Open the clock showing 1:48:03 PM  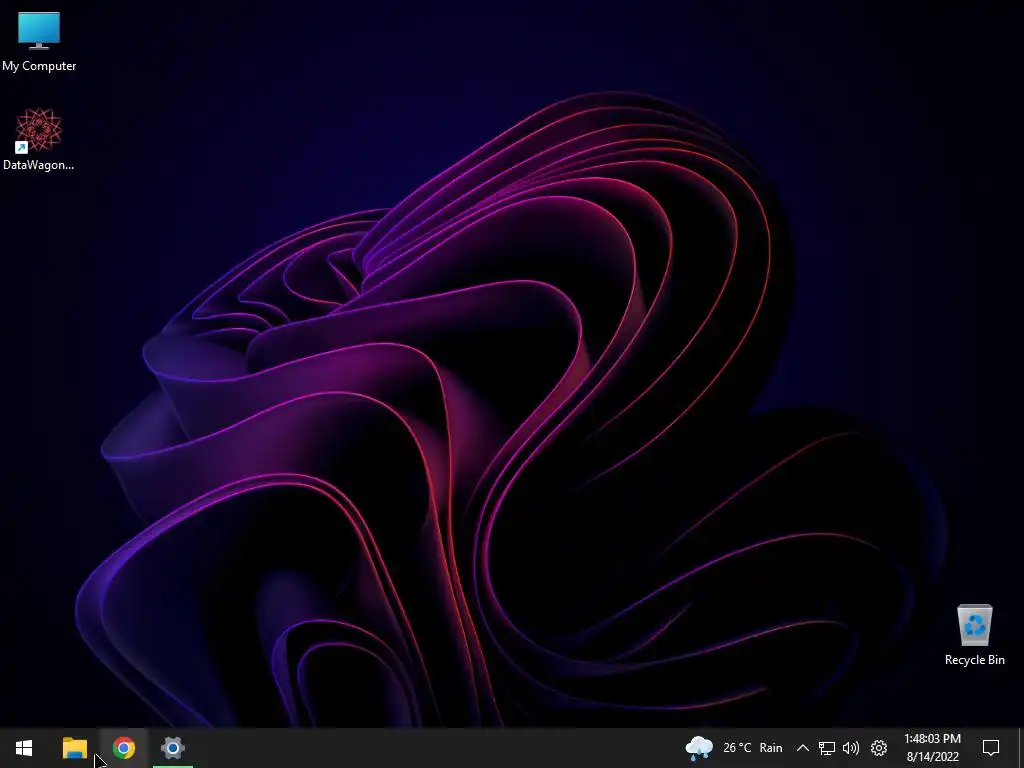click(x=932, y=748)
